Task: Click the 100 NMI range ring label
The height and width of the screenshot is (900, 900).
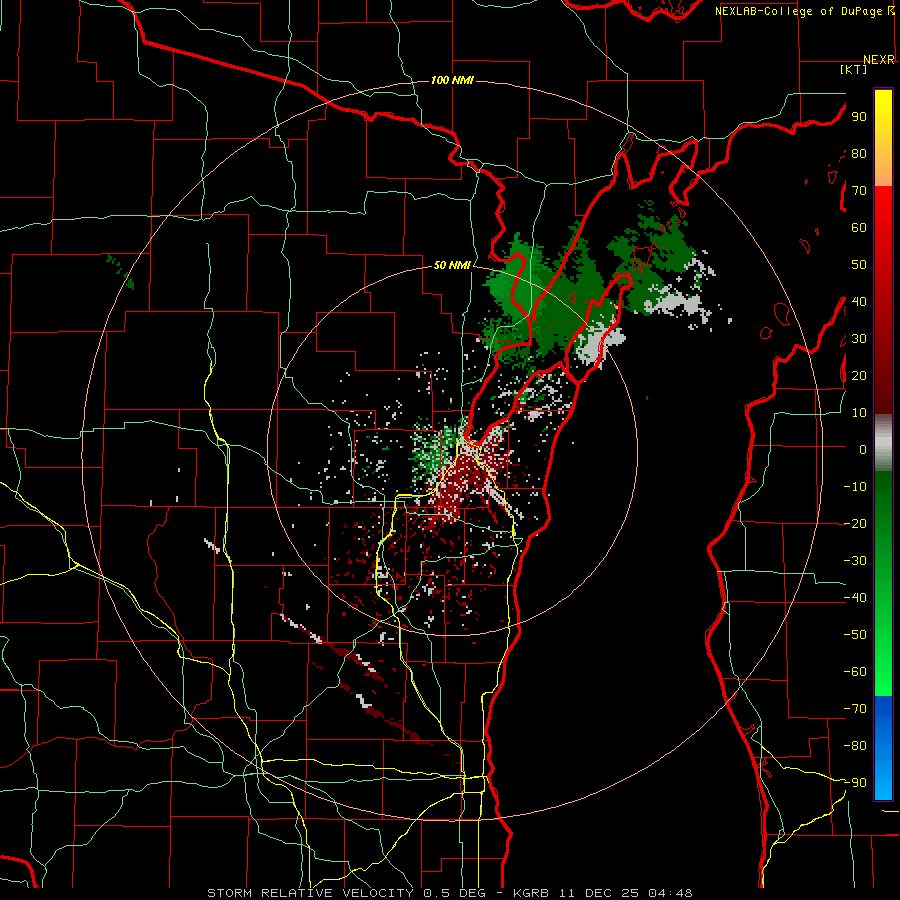Action: [452, 80]
